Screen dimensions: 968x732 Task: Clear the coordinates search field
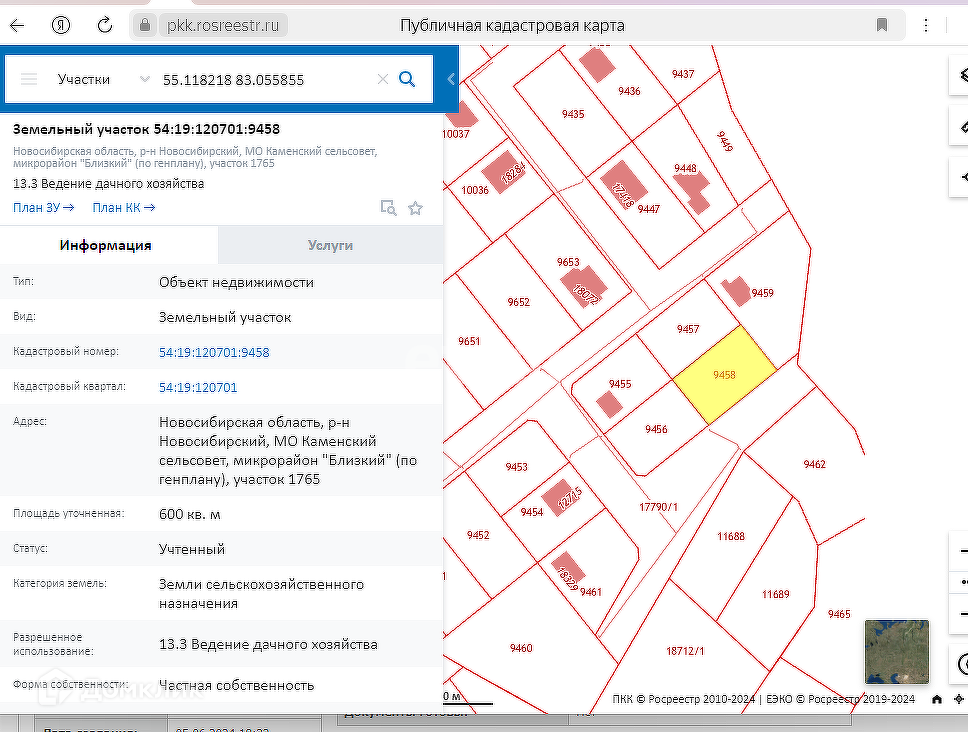click(x=382, y=79)
